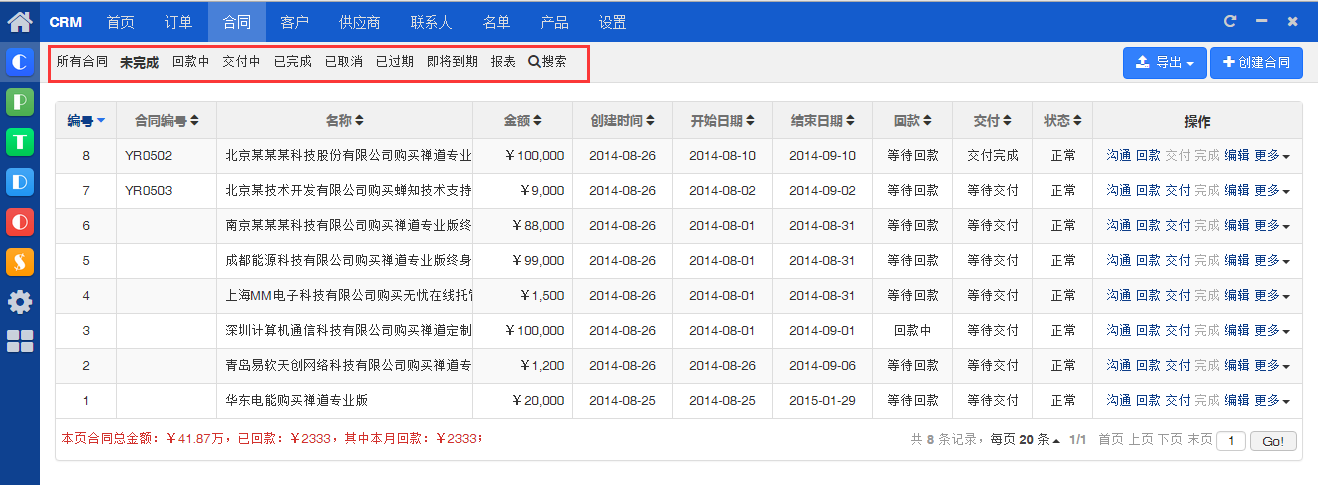The width and height of the screenshot is (1318, 485).
Task: Show 所有合同 filter tab
Action: point(82,62)
